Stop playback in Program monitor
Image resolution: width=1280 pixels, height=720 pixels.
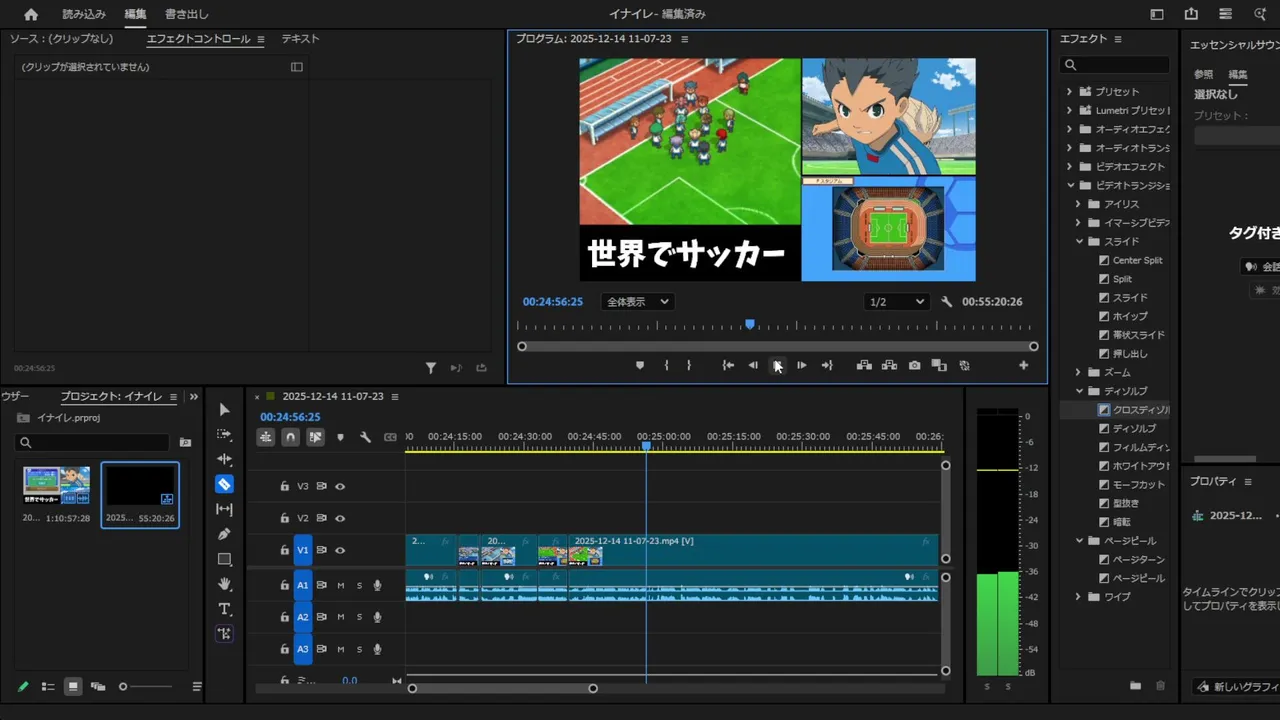coord(777,366)
